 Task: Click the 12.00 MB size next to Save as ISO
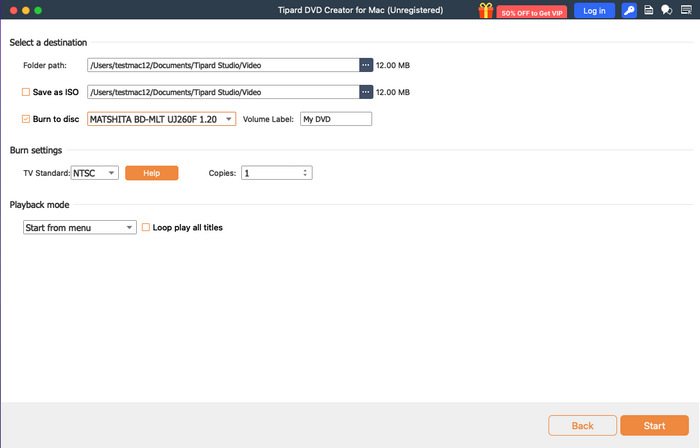click(x=393, y=92)
